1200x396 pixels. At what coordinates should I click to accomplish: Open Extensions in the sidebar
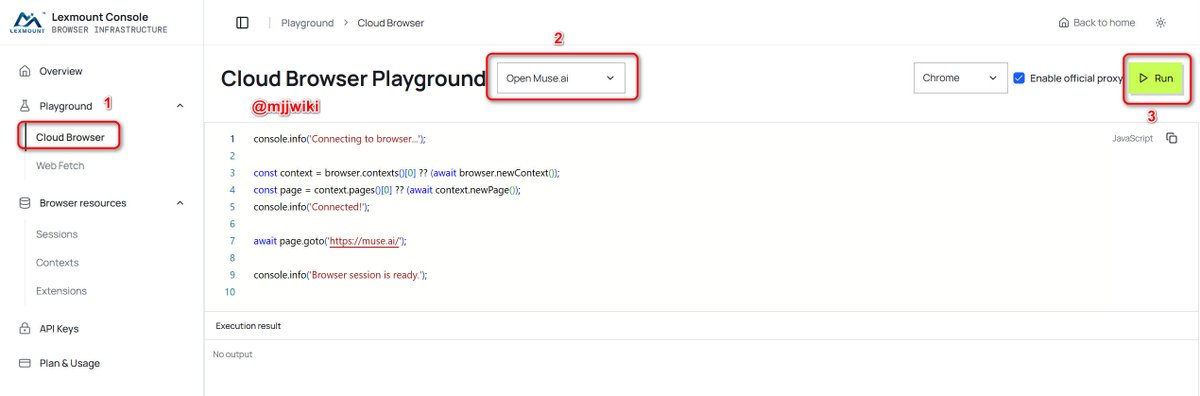61,291
